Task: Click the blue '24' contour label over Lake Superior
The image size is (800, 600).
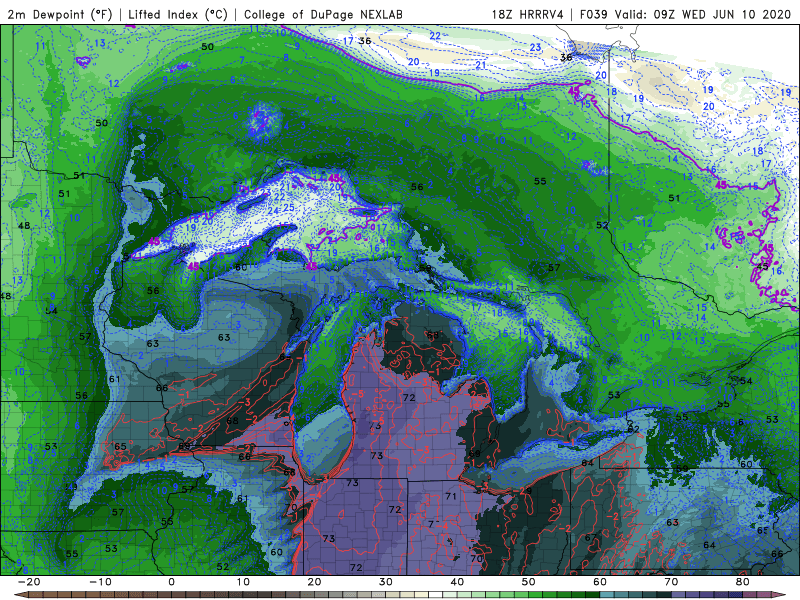Action: 273,211
